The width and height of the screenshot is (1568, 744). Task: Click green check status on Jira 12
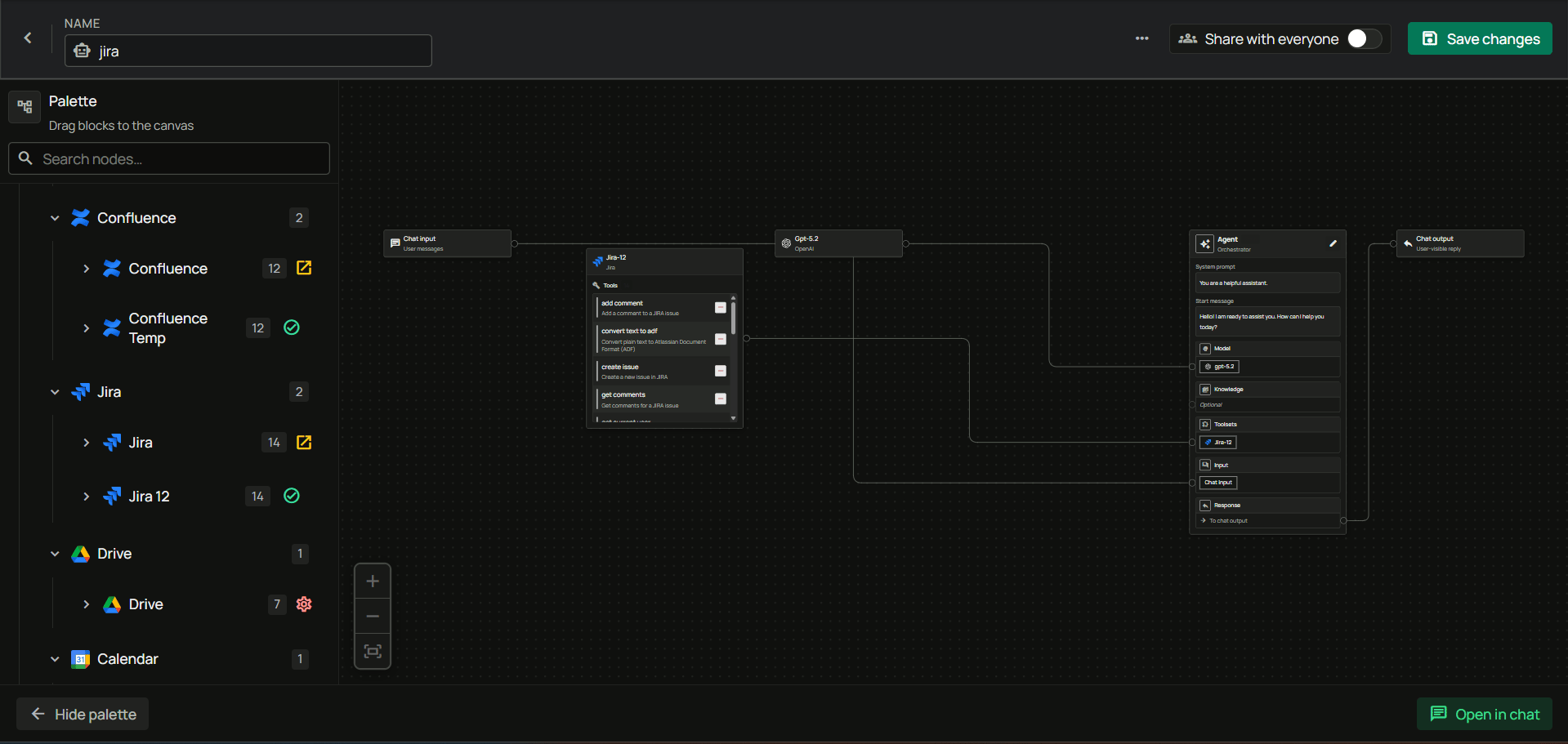pos(292,496)
